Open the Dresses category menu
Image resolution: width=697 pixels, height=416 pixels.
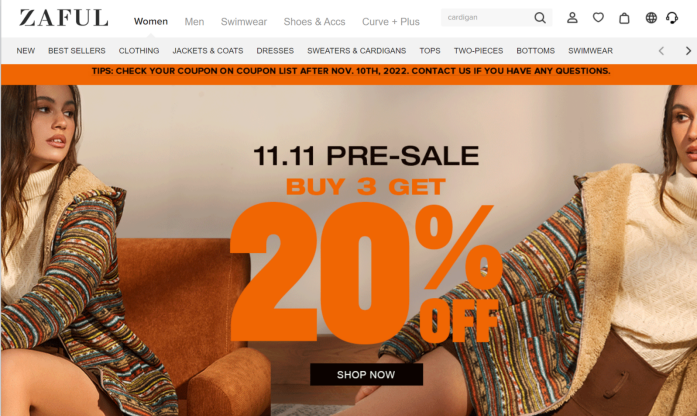[275, 51]
